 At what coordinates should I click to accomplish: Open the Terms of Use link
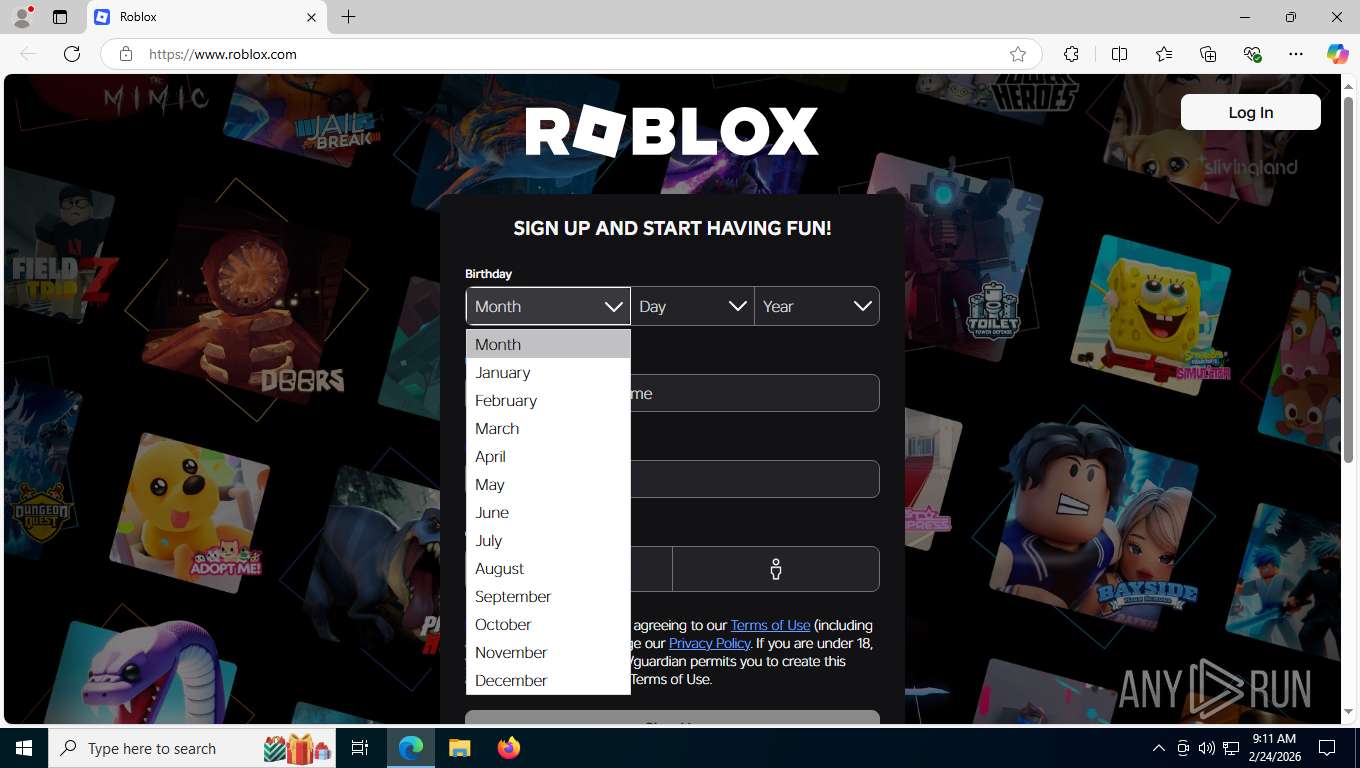(x=770, y=625)
